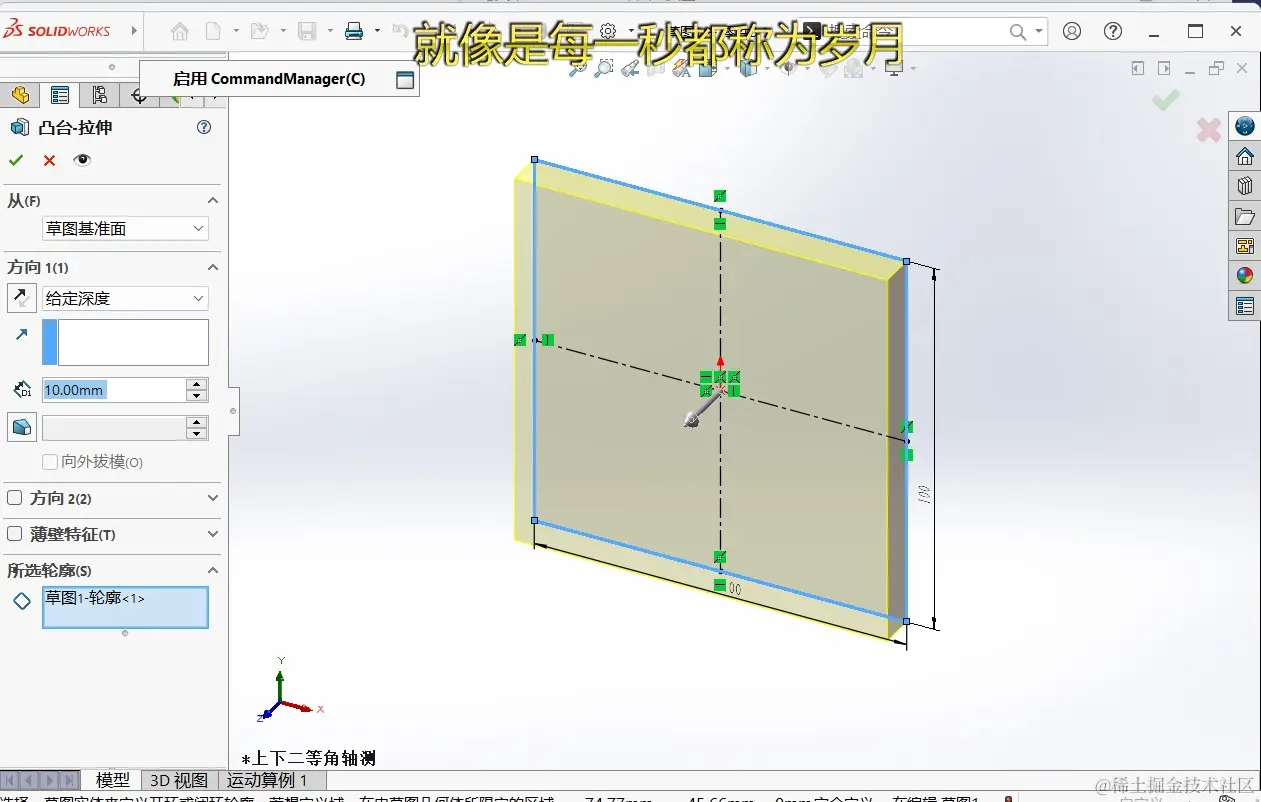Collapse the 从(F) section

tap(212, 200)
